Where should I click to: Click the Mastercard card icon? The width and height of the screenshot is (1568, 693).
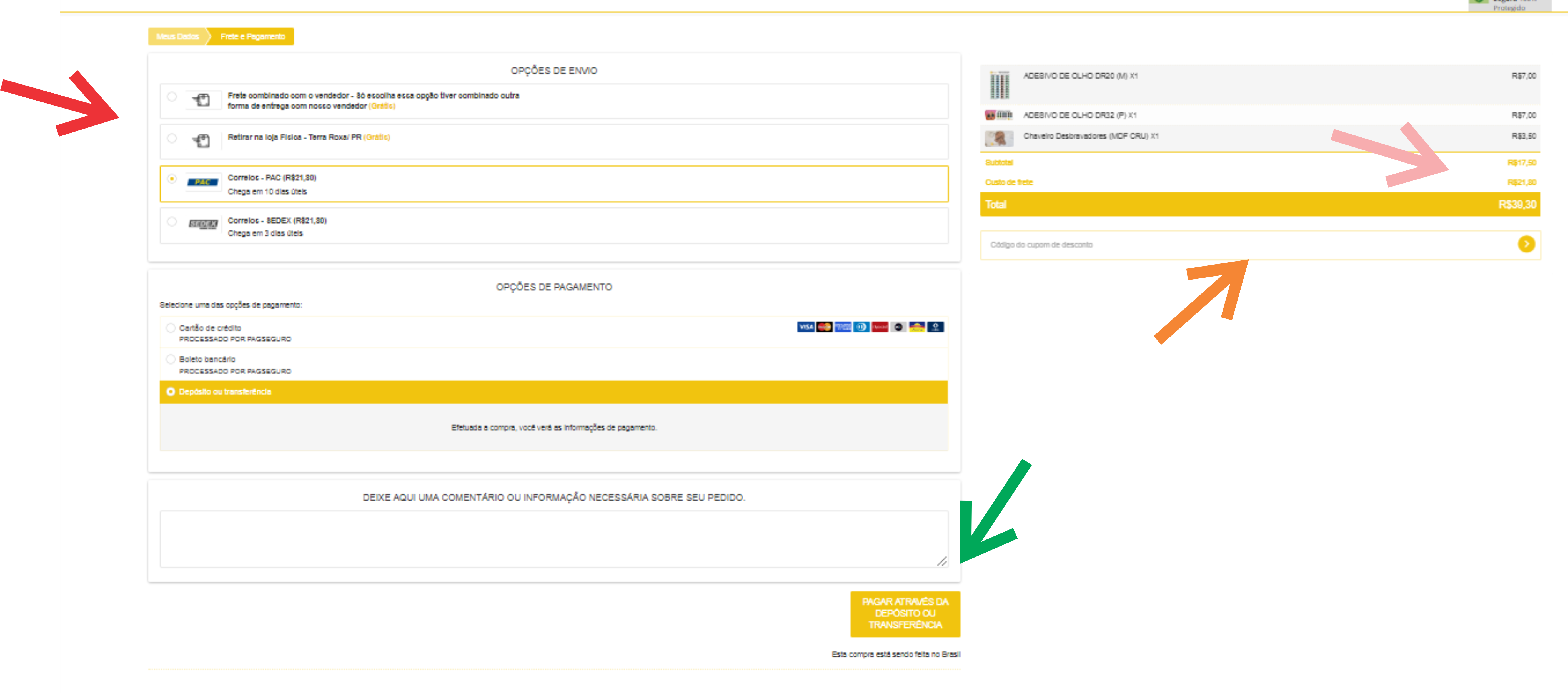coord(824,327)
